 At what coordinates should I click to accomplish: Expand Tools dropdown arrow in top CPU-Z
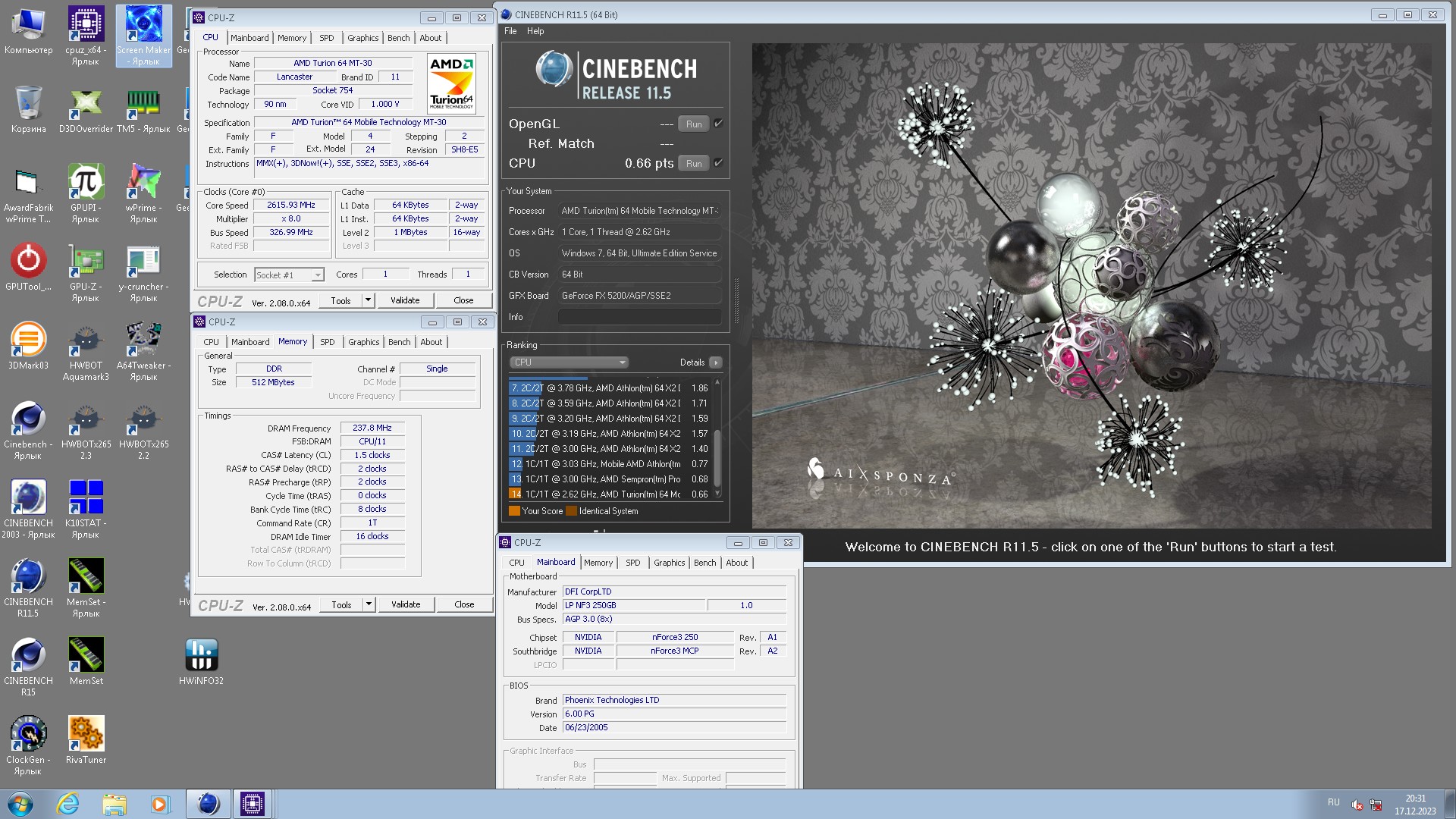click(368, 300)
